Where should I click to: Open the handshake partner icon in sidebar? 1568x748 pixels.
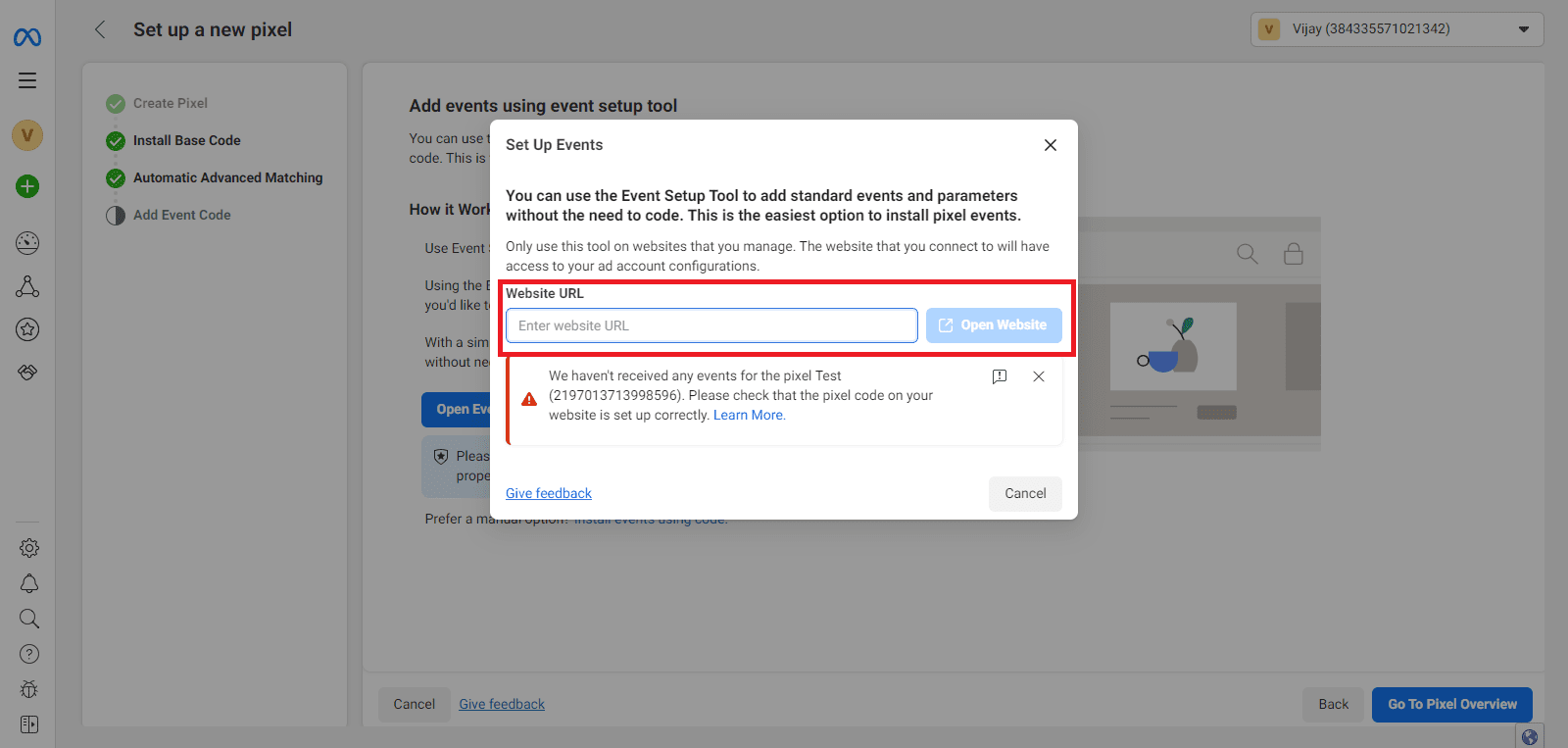(x=27, y=373)
